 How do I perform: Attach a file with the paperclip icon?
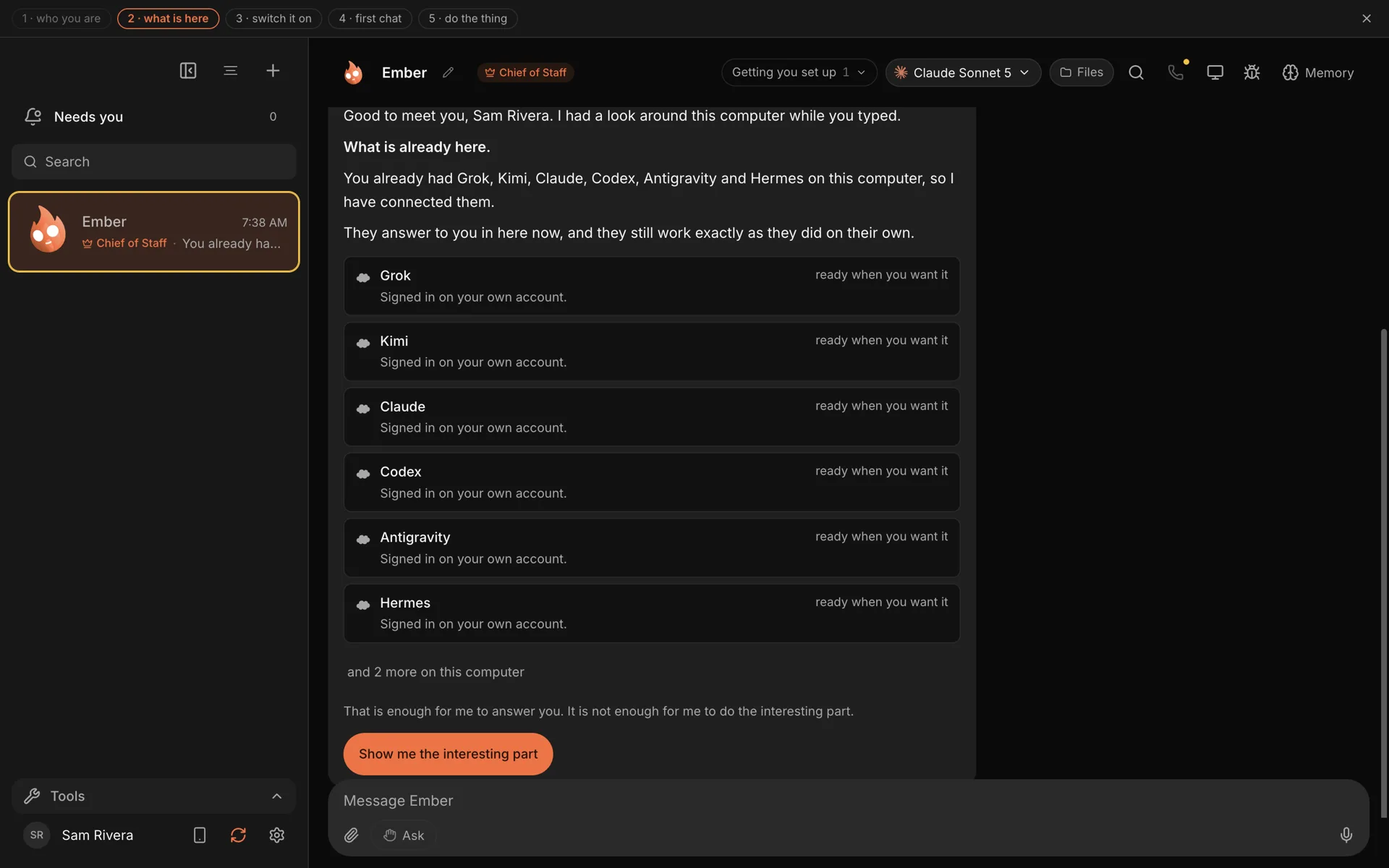[352, 835]
